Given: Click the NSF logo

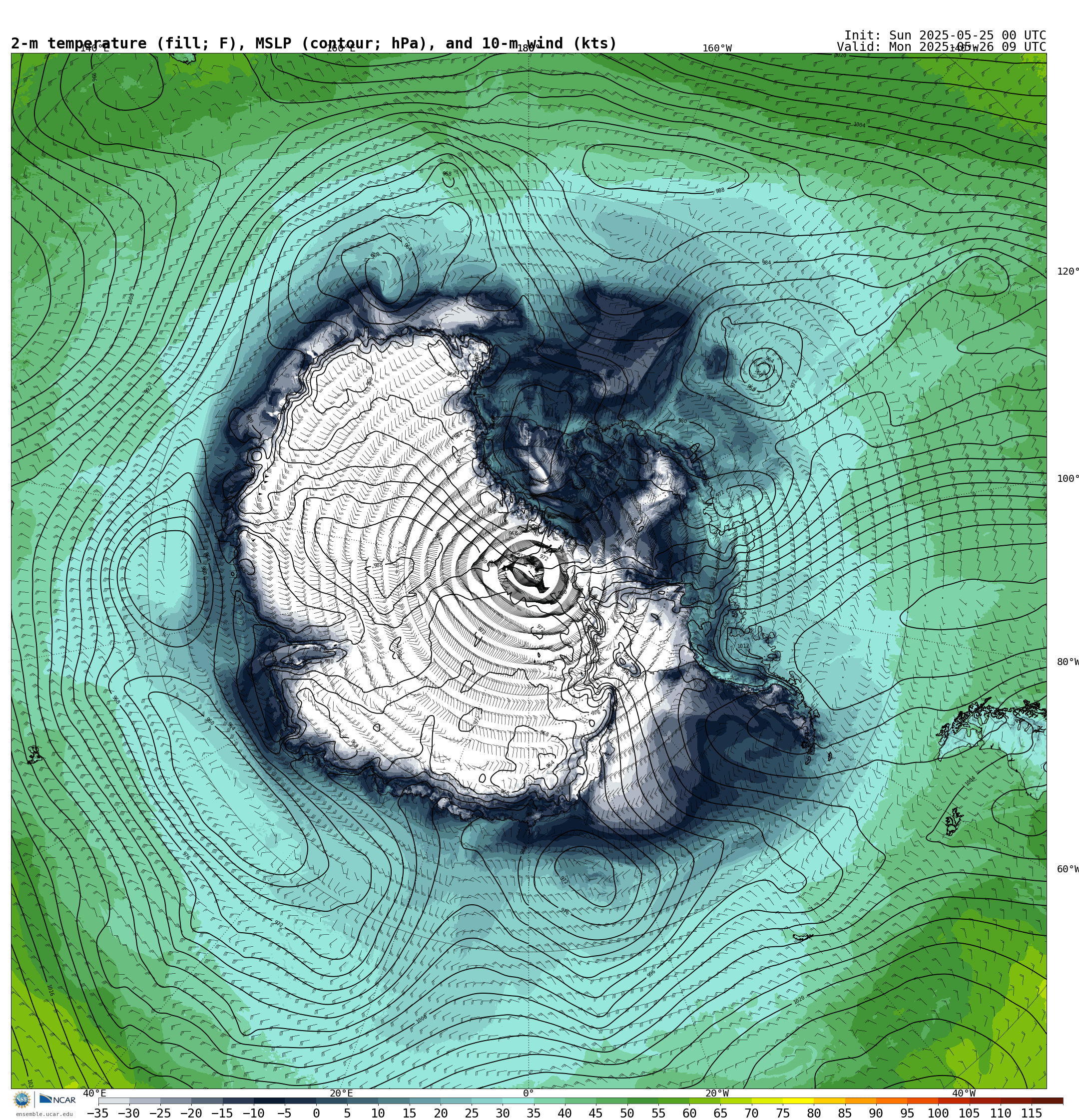Looking at the screenshot, I should click(21, 1100).
